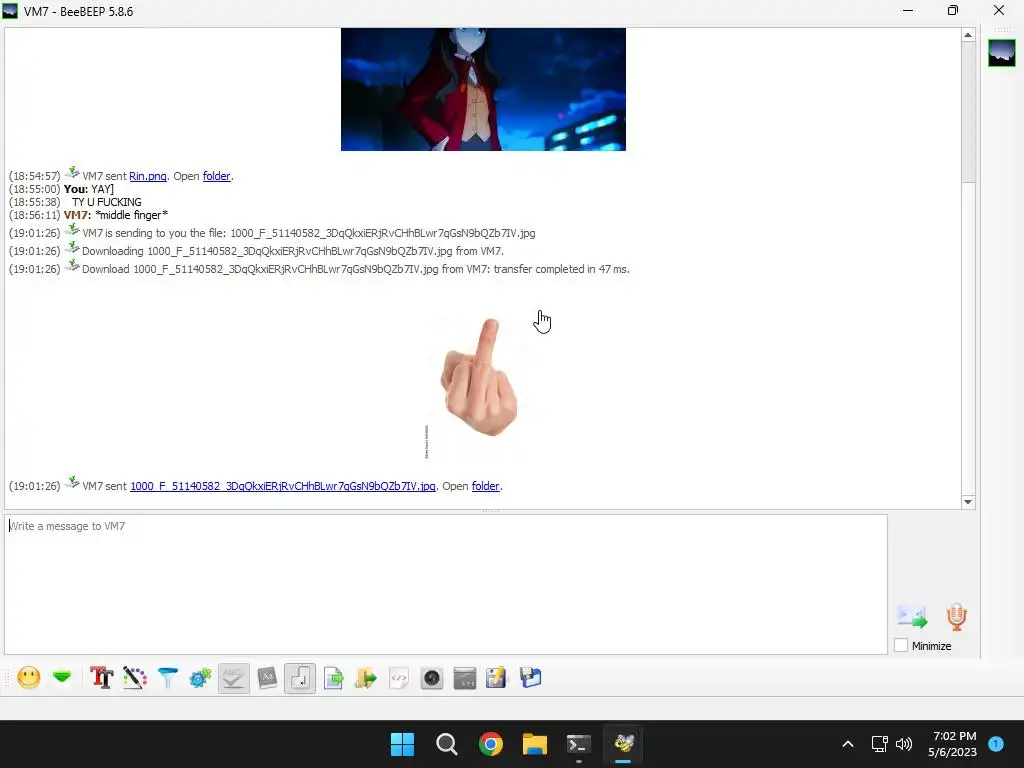Click the chat scrollbar down arrow
1024x768 pixels.
click(968, 502)
